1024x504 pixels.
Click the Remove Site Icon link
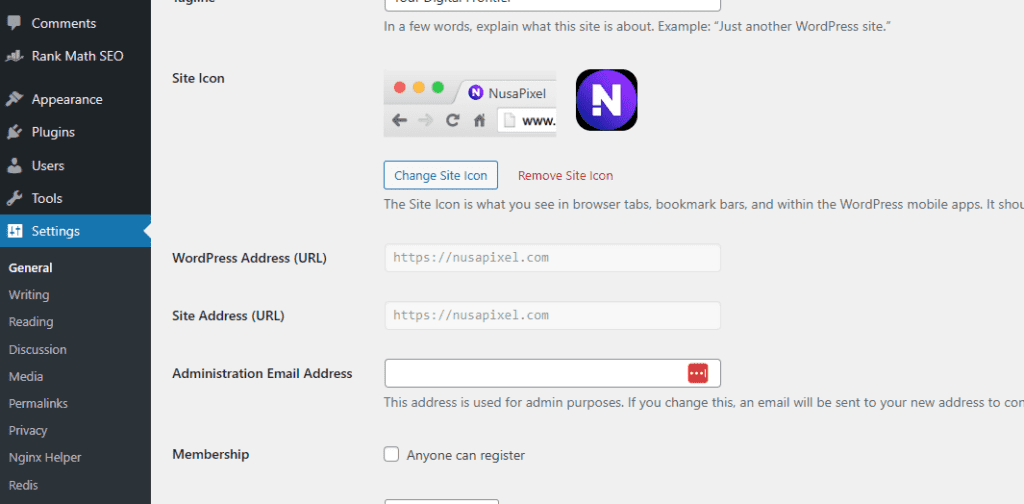(565, 176)
